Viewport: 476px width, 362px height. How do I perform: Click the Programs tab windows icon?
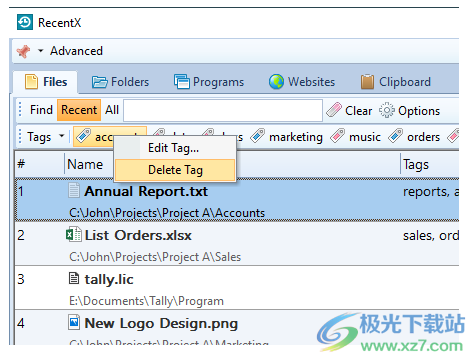(x=182, y=82)
